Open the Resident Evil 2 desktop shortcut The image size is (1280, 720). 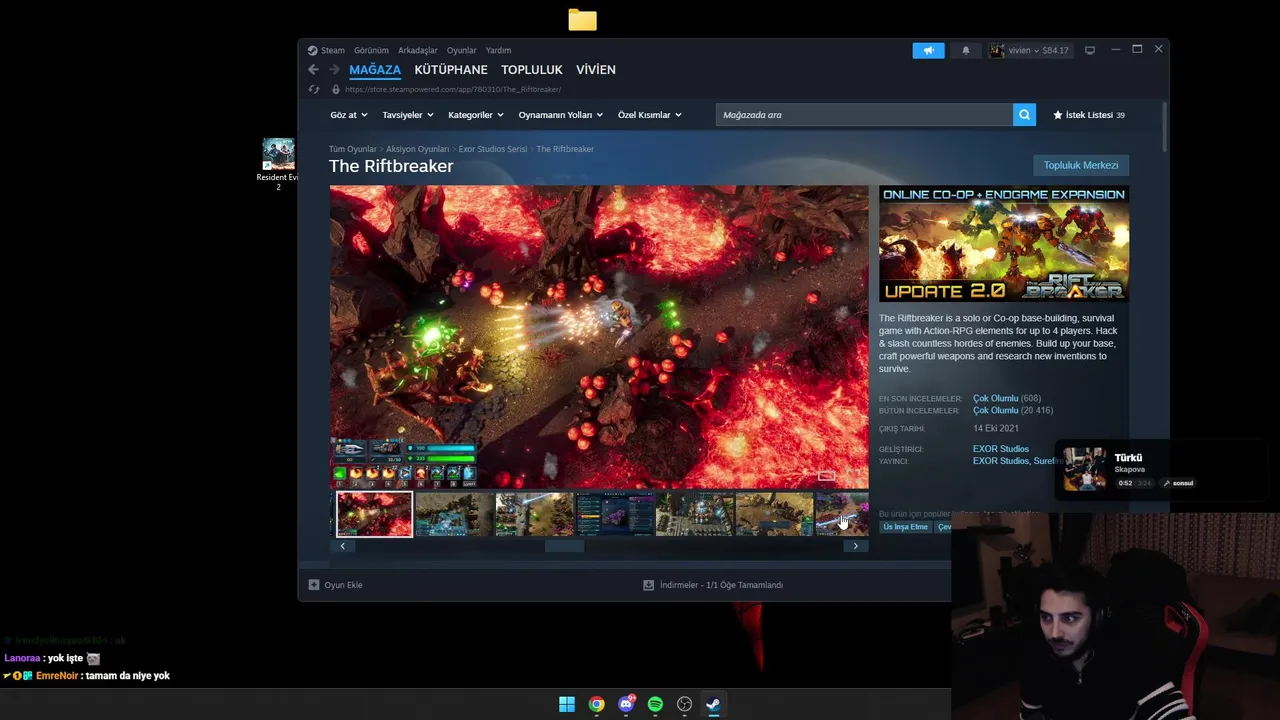pyautogui.click(x=278, y=164)
